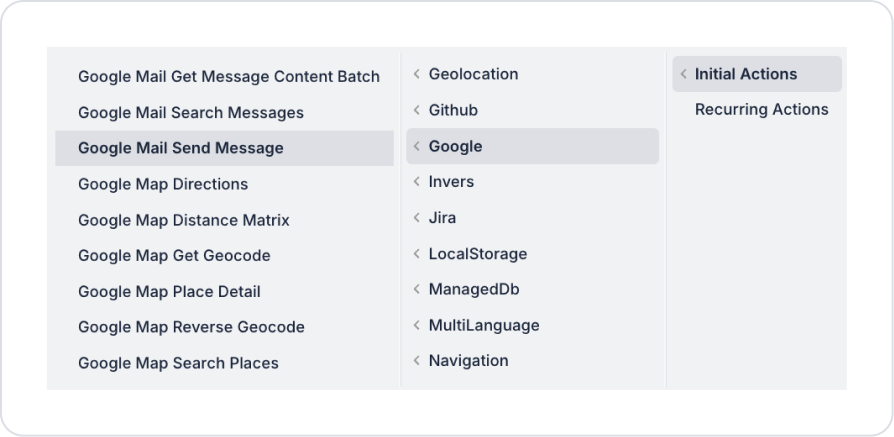
Task: Click the Navigation chevron arrow
Action: click(x=417, y=361)
